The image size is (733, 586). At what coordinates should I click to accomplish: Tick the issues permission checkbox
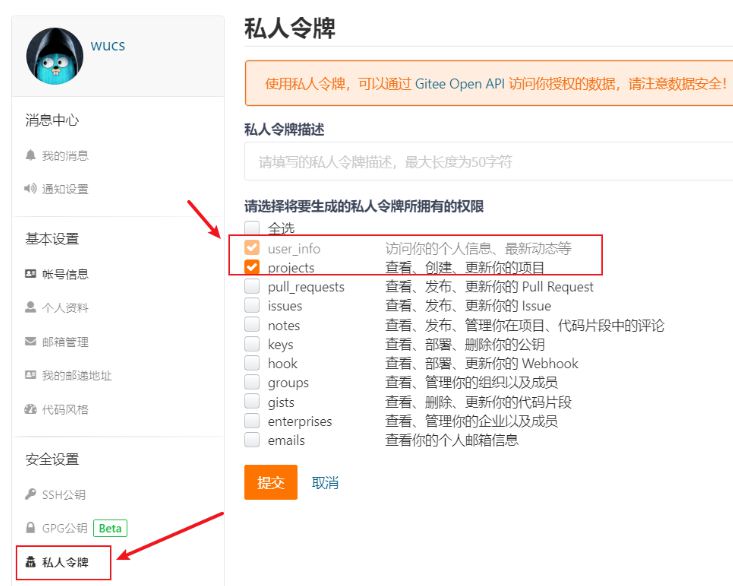[x=252, y=306]
